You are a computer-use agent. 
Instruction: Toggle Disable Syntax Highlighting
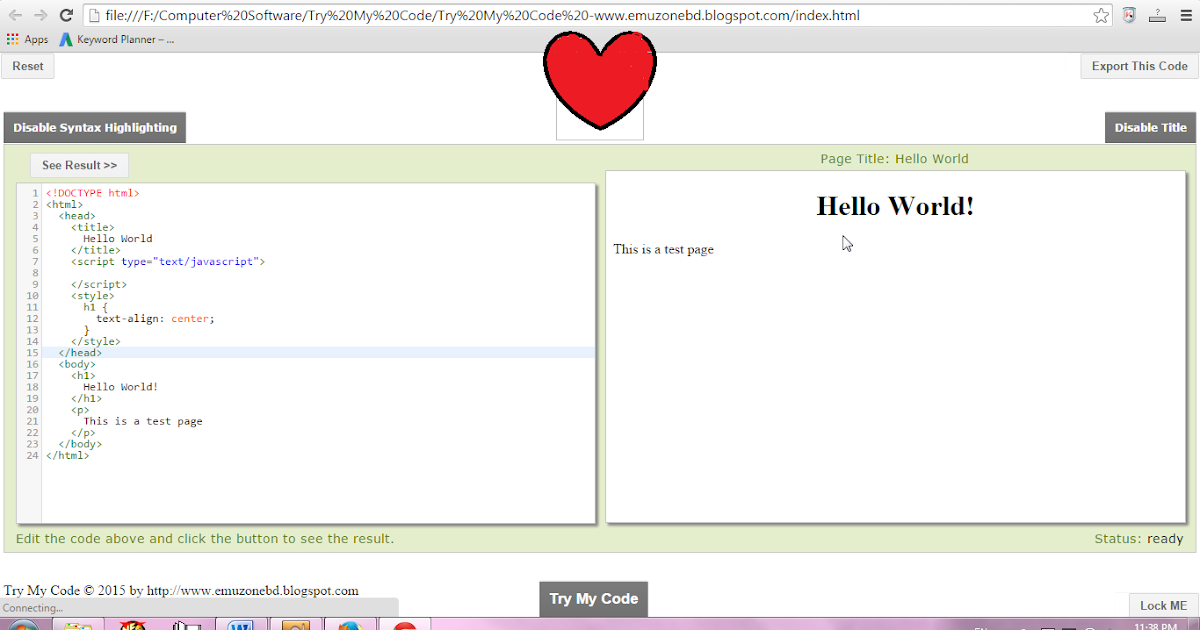95,128
